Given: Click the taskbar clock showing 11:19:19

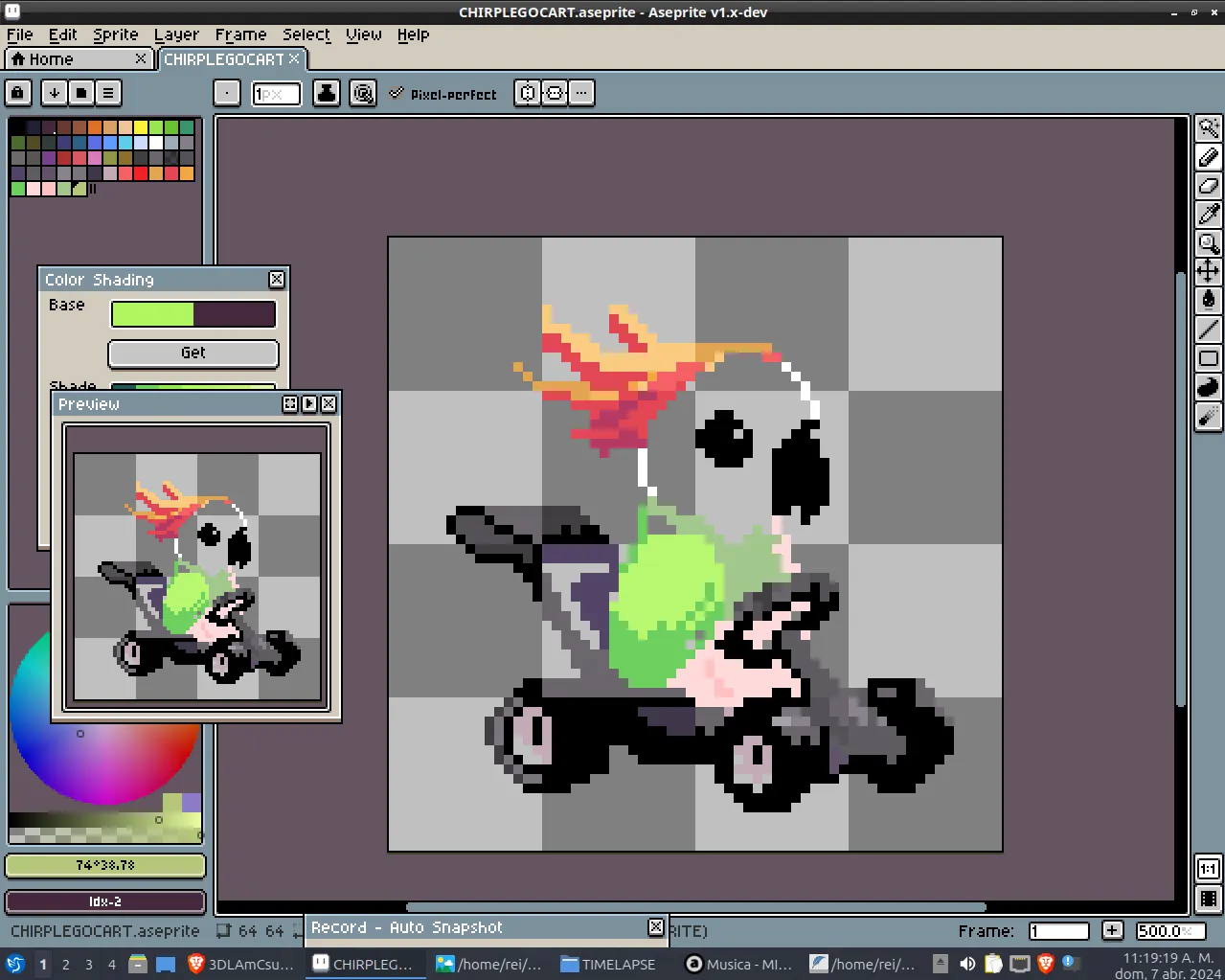Looking at the screenshot, I should pyautogui.click(x=1168, y=965).
